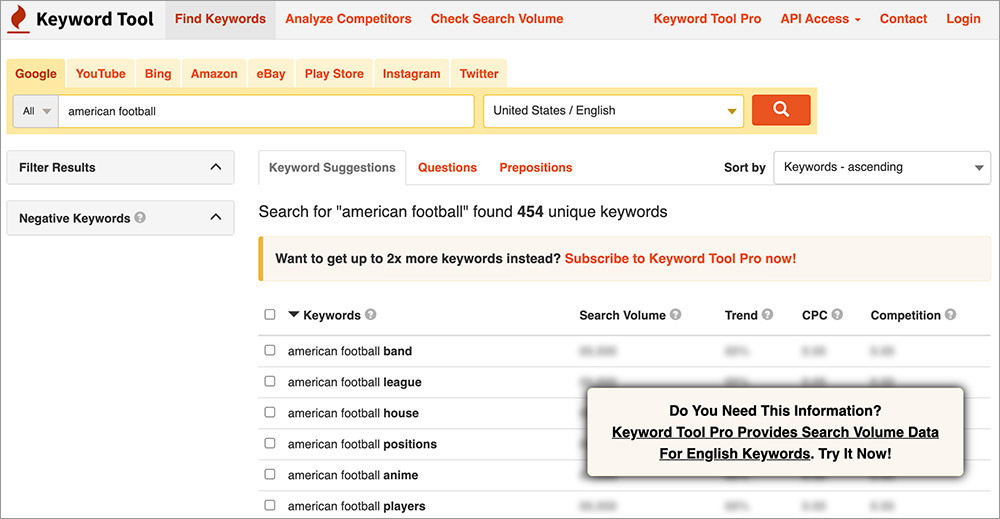Click the Login link
The height and width of the screenshot is (519, 1000).
[x=963, y=19]
